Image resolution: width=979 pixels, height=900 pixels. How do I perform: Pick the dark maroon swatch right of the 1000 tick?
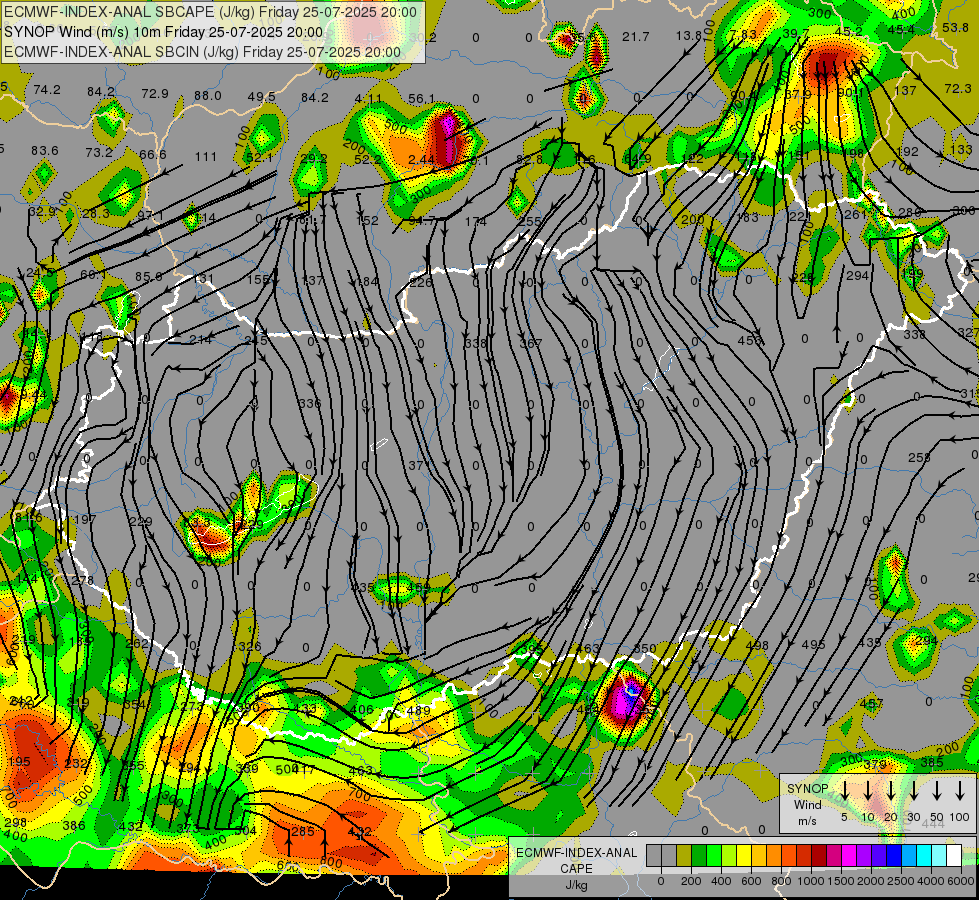(819, 856)
